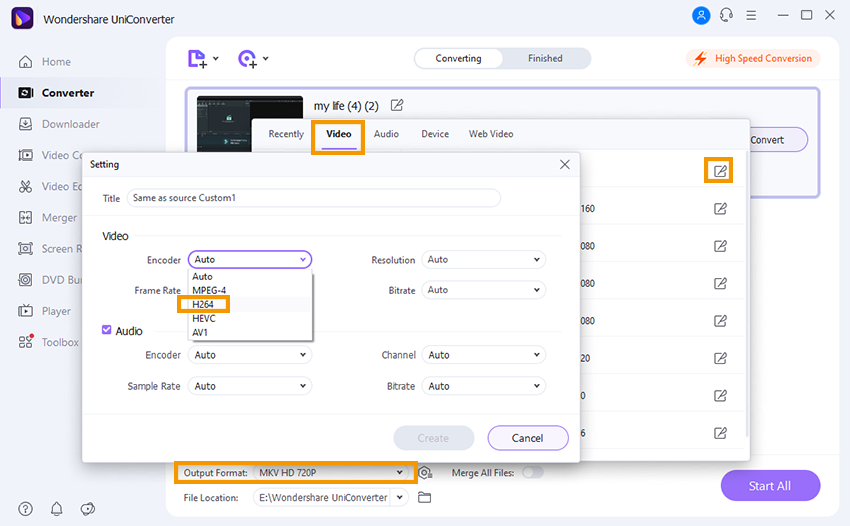
Task: Click the user account avatar icon
Action: 699,16
